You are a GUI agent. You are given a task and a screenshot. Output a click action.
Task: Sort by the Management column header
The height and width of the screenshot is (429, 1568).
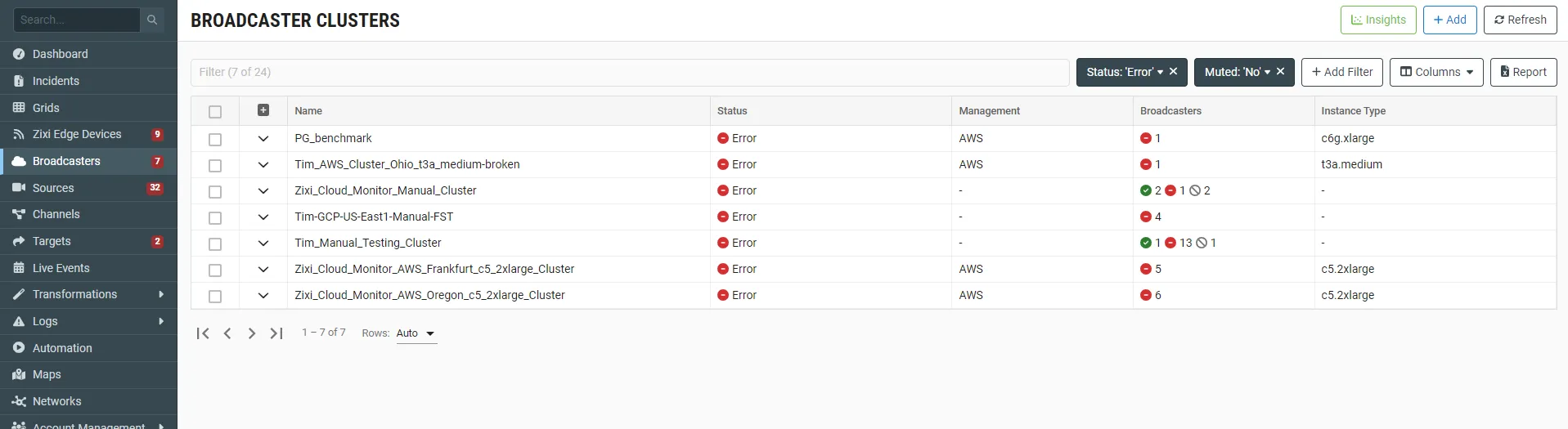[x=989, y=111]
